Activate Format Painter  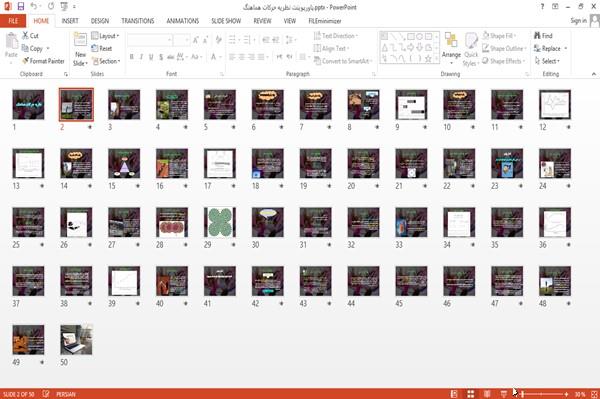(x=43, y=61)
